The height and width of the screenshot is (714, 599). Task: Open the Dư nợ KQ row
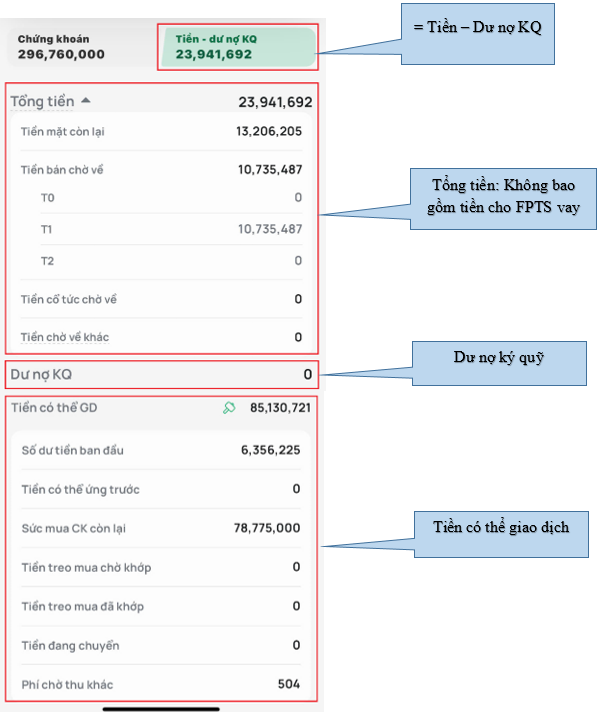[x=161, y=375]
